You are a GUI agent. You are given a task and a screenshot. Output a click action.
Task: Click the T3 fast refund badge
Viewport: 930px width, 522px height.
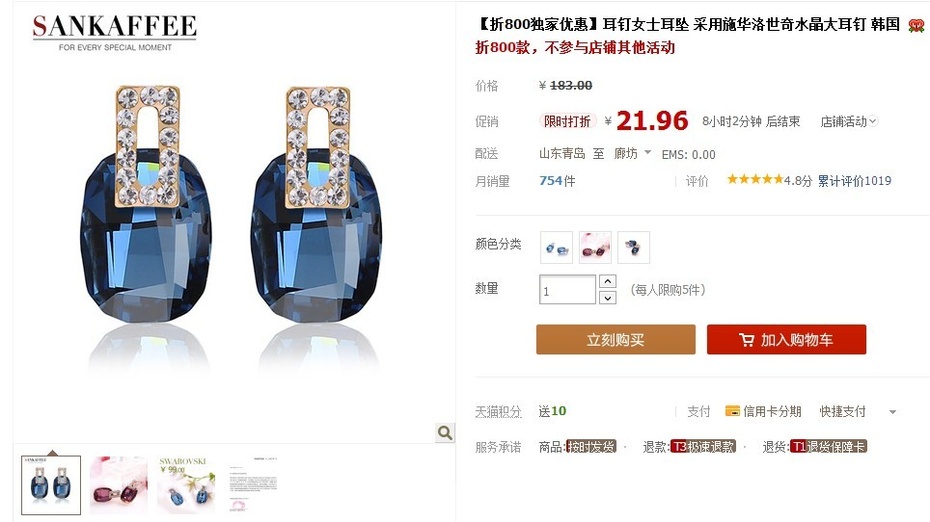point(703,447)
